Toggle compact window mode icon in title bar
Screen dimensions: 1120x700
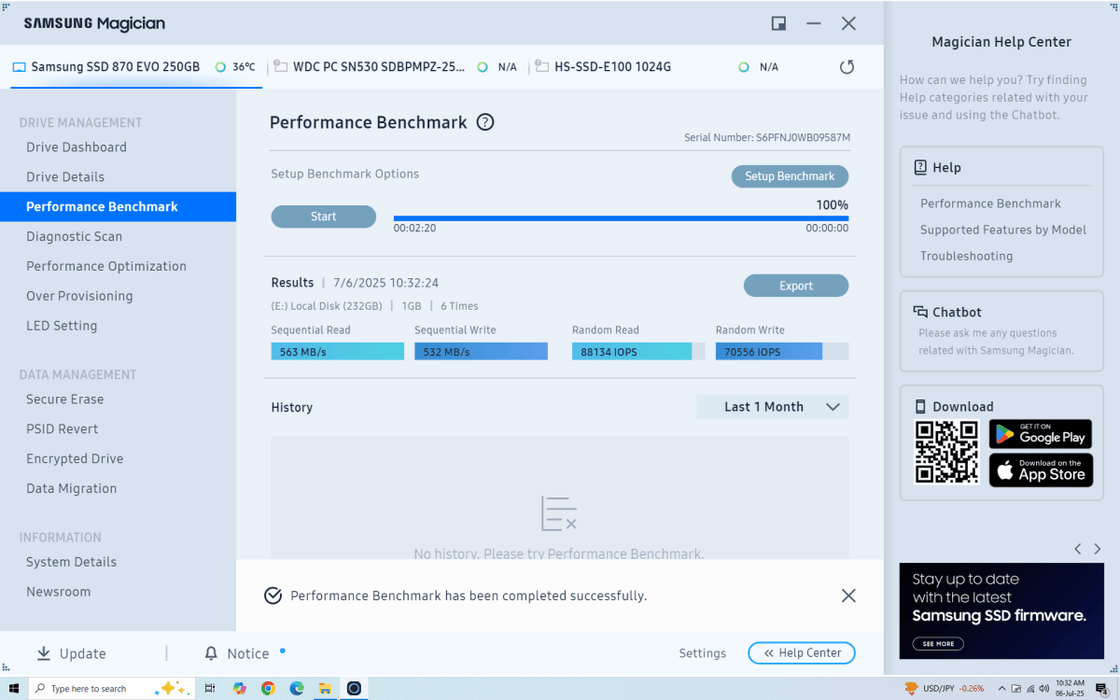778,23
